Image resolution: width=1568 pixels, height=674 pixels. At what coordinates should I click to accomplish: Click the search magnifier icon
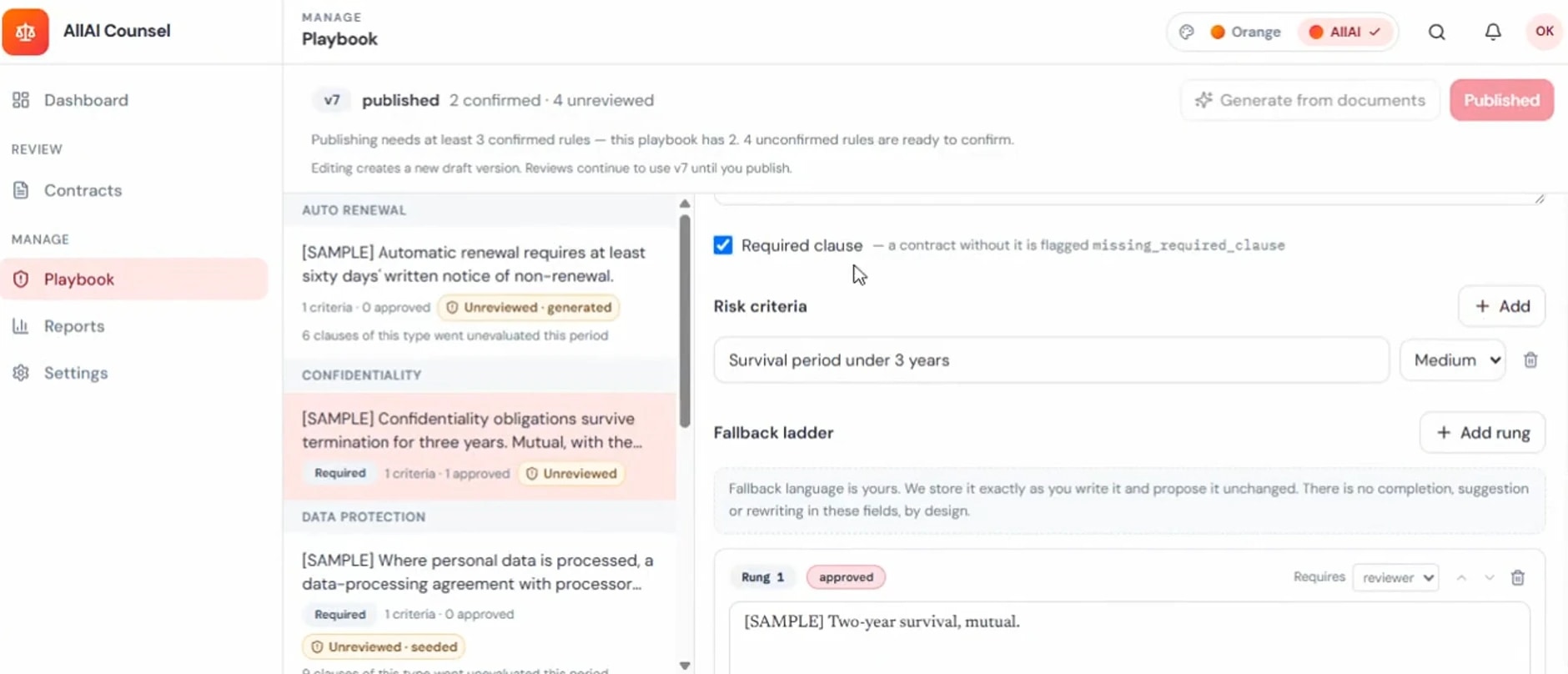click(1436, 32)
